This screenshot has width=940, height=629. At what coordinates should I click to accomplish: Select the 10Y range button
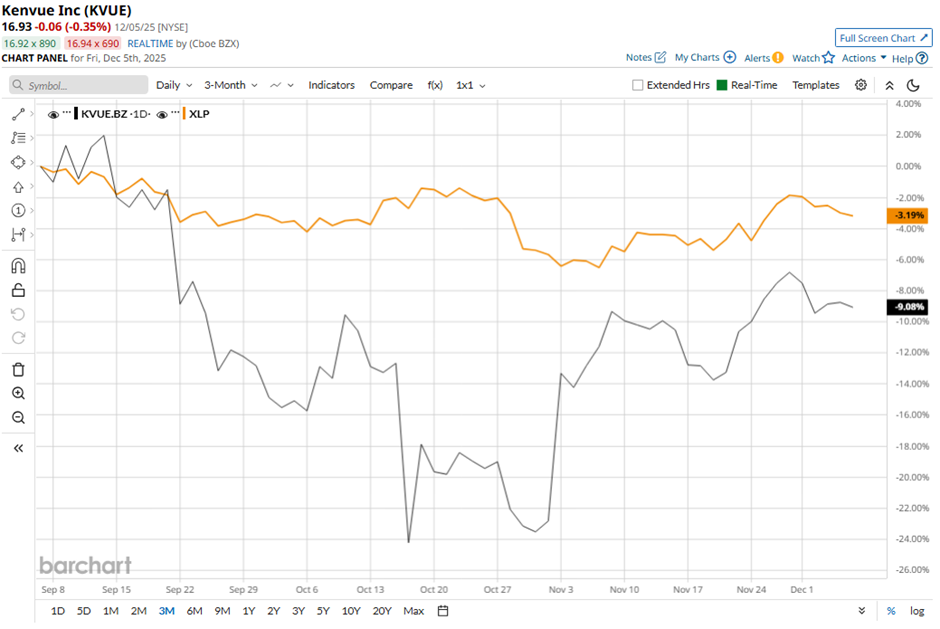tap(351, 611)
